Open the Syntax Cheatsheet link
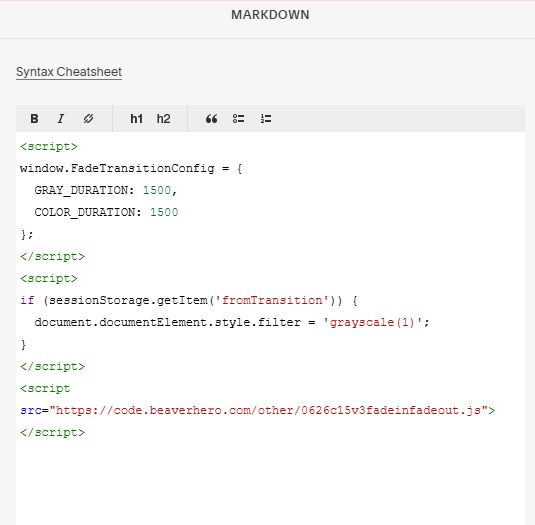The width and height of the screenshot is (535, 525). (x=69, y=72)
